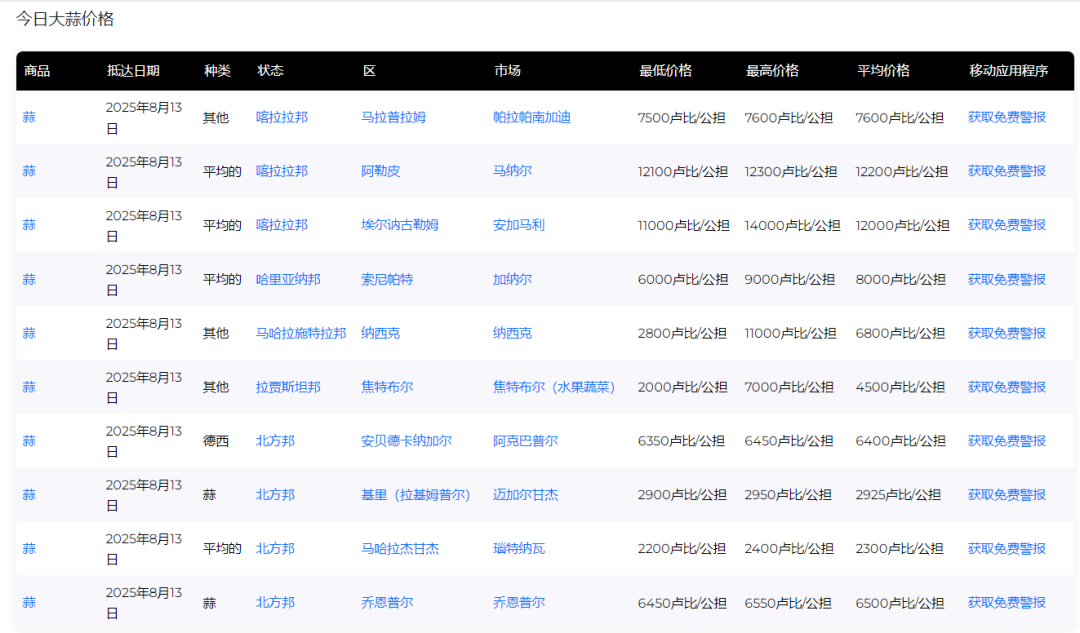Click 获取免费警报 in the 乔恩普尔 row
This screenshot has width=1080, height=633.
click(x=1005, y=602)
